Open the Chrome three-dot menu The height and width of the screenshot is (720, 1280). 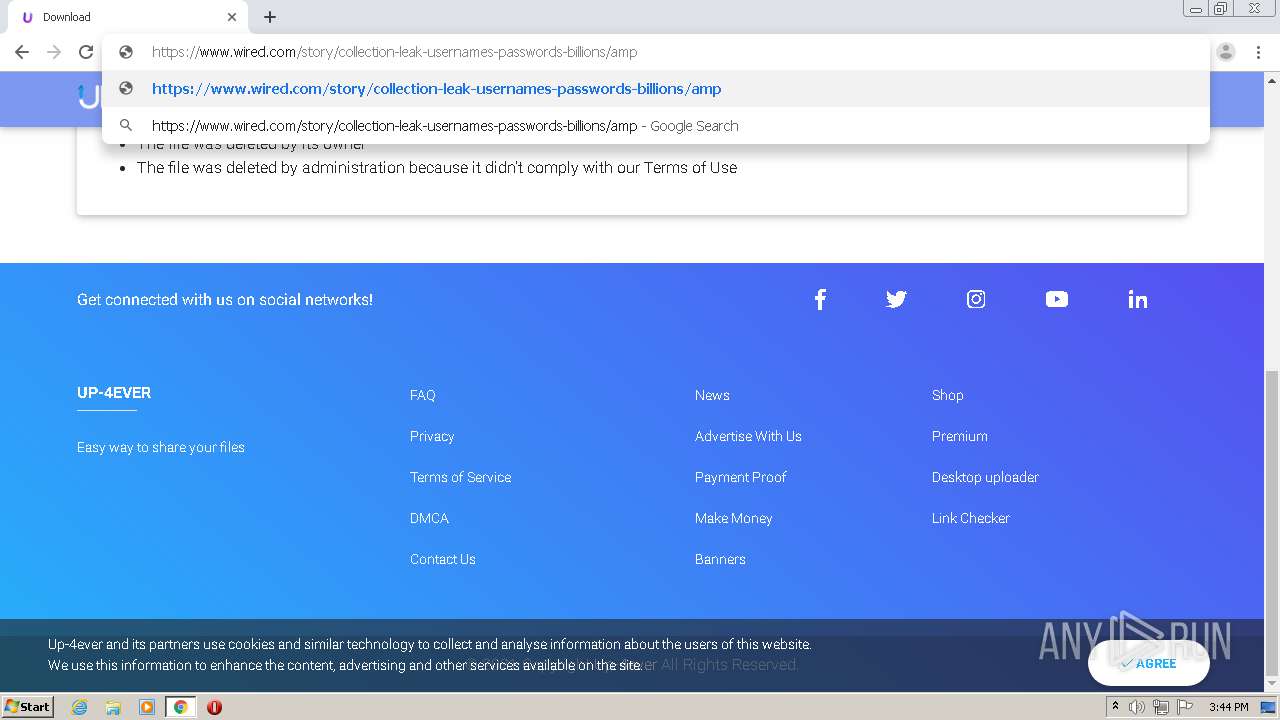click(x=1258, y=52)
